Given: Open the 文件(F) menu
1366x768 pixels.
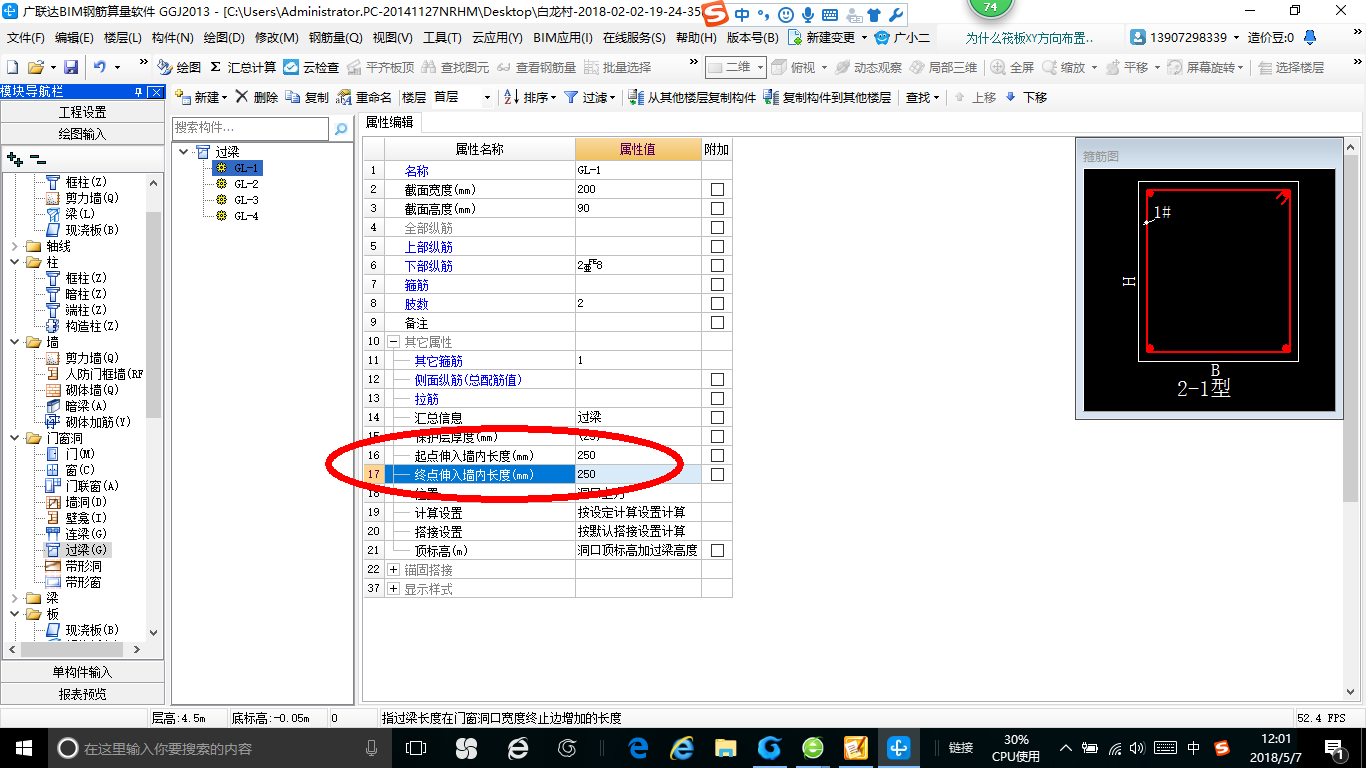Looking at the screenshot, I should pyautogui.click(x=26, y=38).
